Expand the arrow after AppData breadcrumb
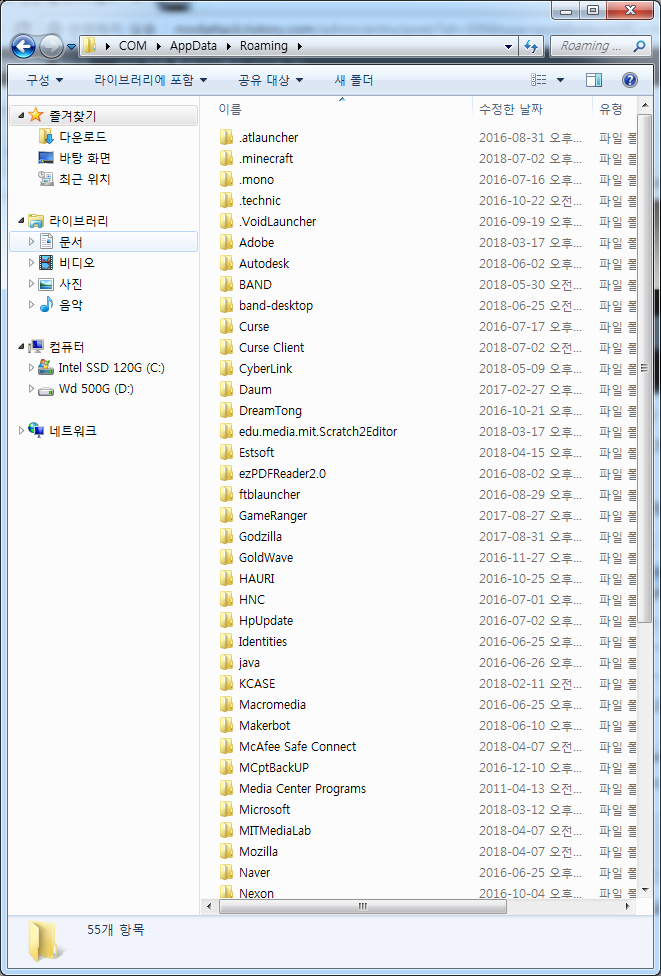Image resolution: width=661 pixels, height=976 pixels. tap(228, 46)
